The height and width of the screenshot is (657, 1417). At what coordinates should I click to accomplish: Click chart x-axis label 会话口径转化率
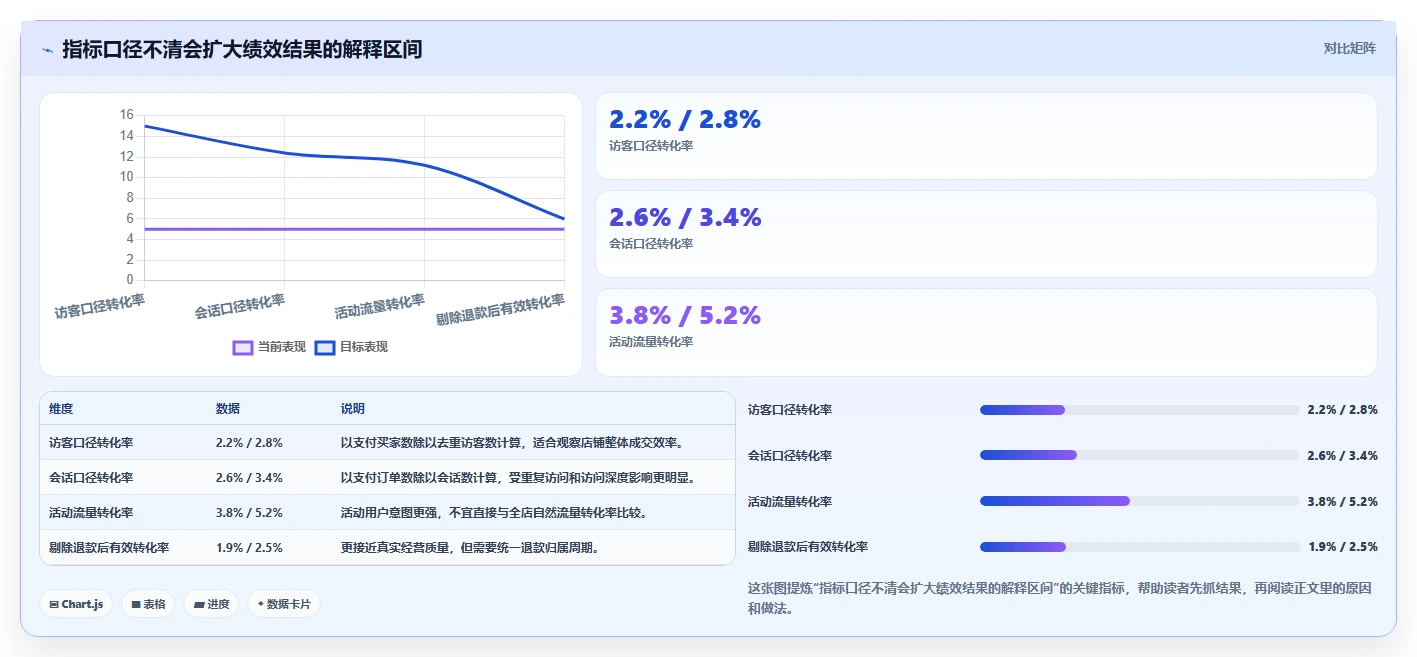[240, 306]
